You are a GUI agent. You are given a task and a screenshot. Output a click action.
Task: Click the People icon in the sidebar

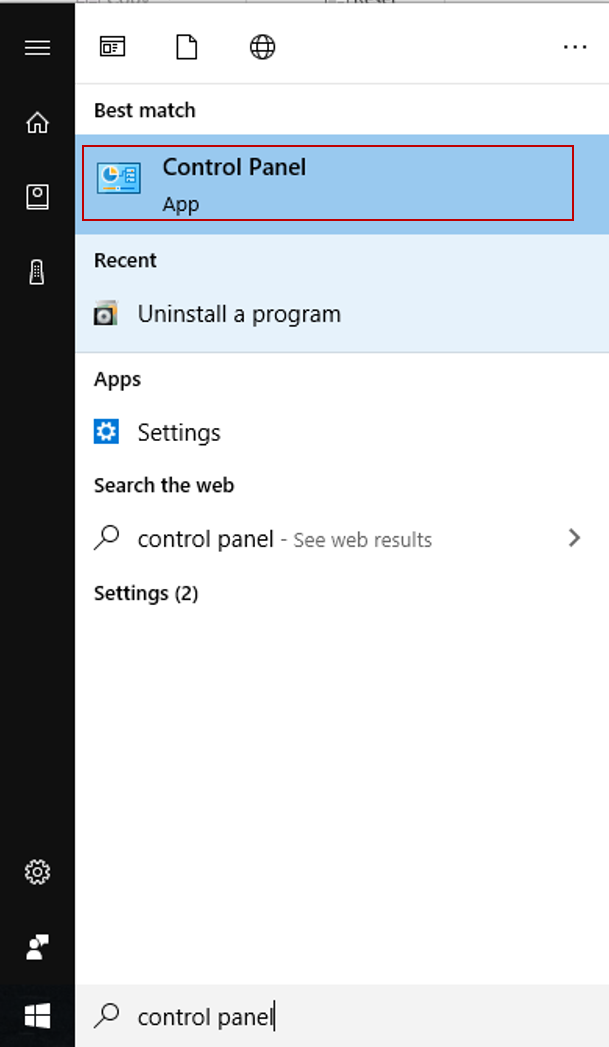pos(37,945)
